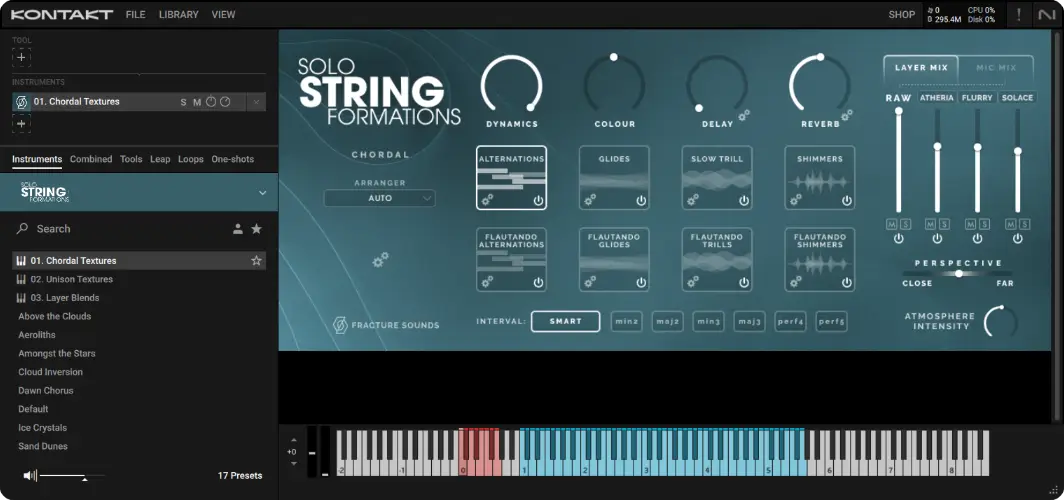Open the SHOP link

pyautogui.click(x=902, y=14)
